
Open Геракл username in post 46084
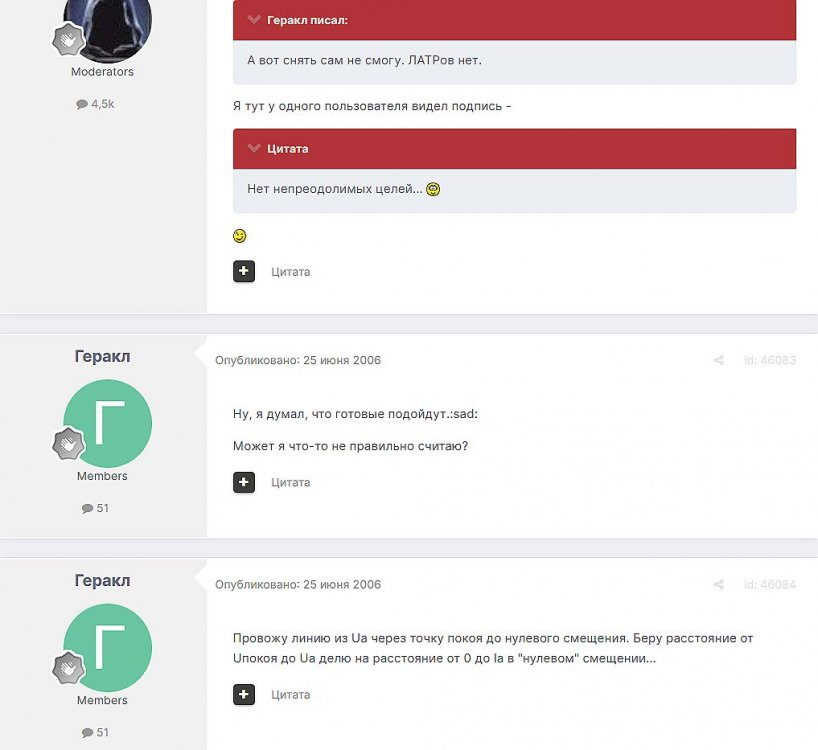point(102,580)
